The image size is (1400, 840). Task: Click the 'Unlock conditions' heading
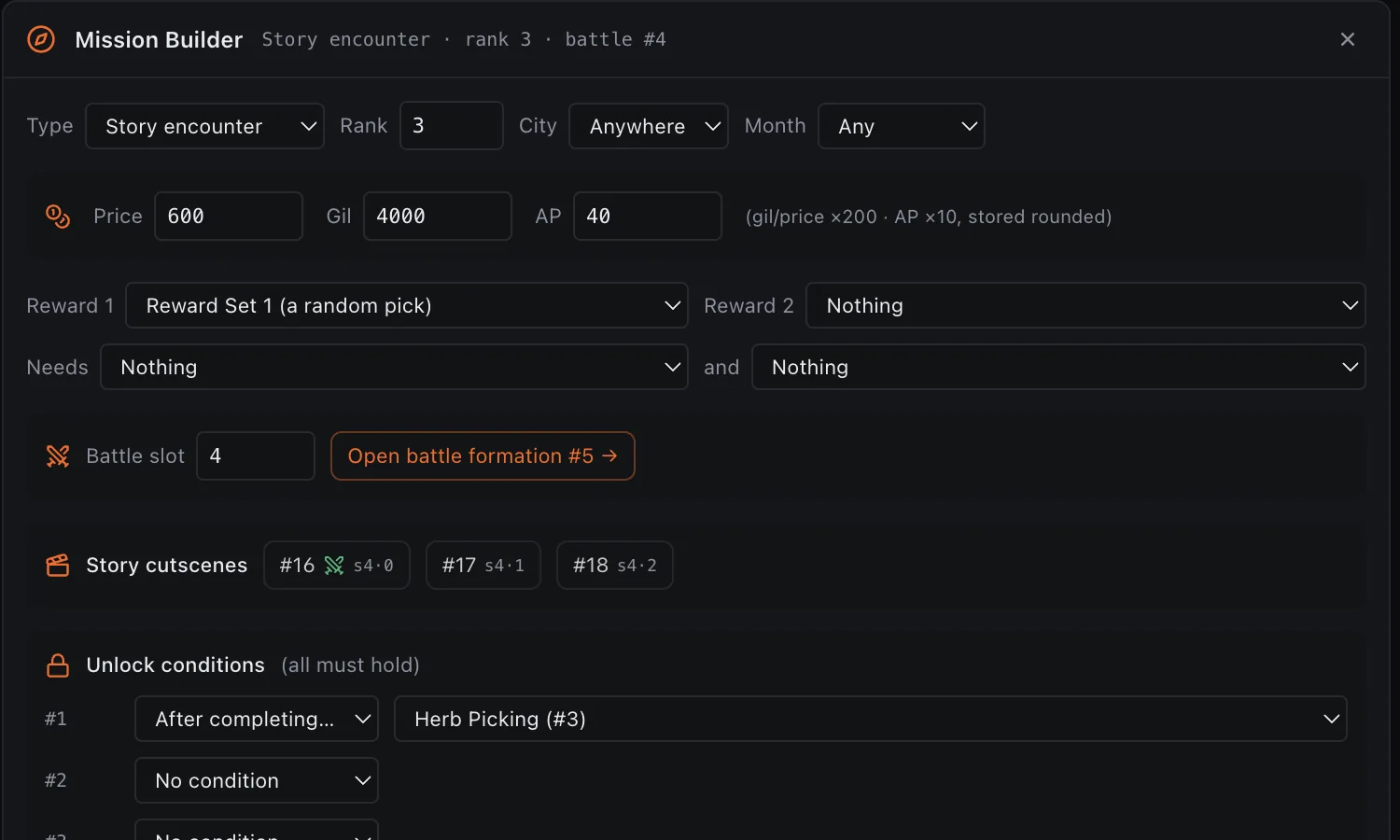point(175,665)
